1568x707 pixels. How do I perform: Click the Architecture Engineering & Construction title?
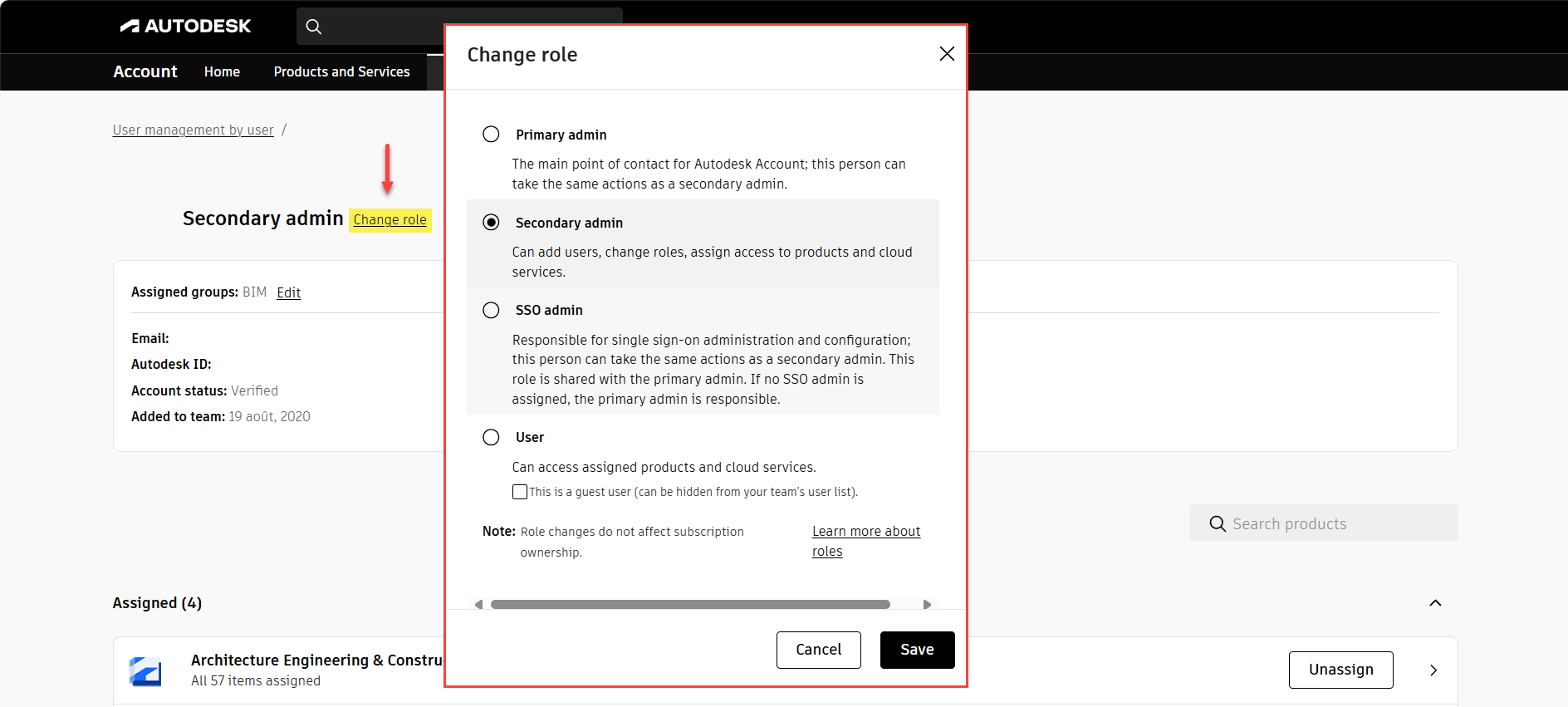tap(317, 660)
